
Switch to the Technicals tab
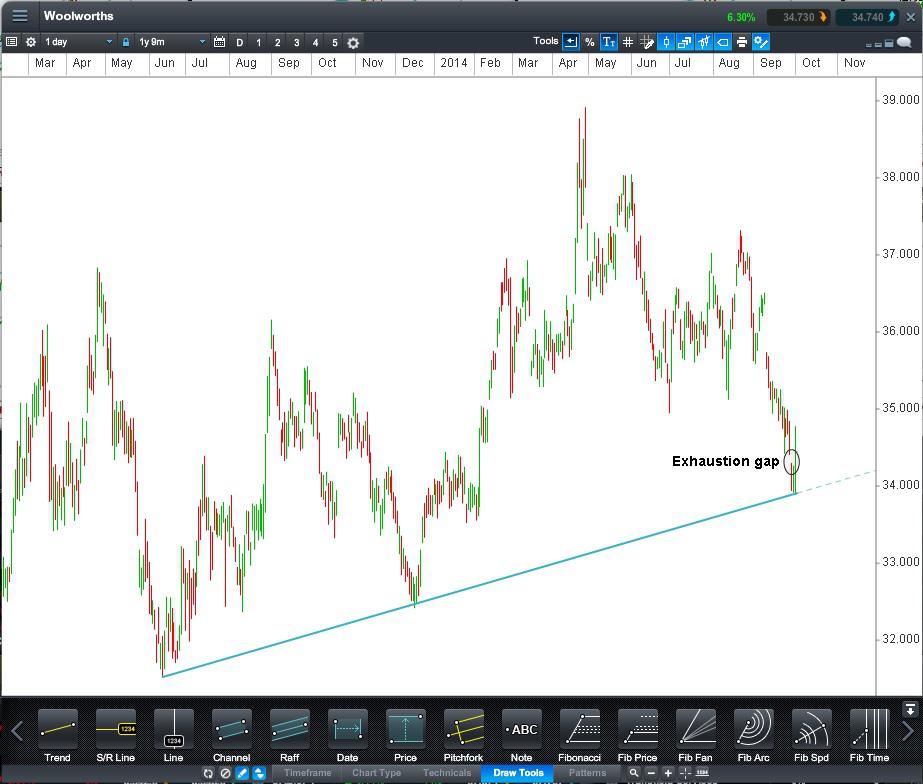(x=446, y=773)
